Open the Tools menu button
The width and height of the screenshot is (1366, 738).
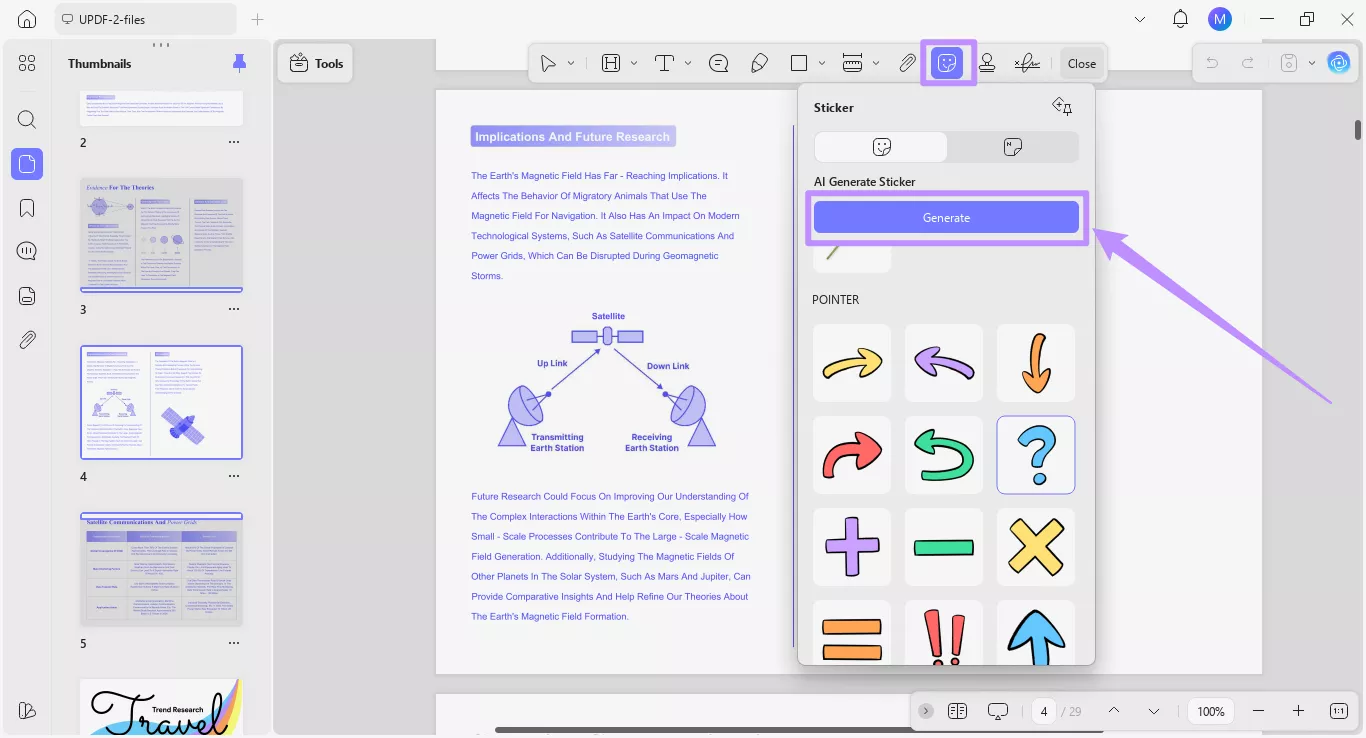pos(315,63)
